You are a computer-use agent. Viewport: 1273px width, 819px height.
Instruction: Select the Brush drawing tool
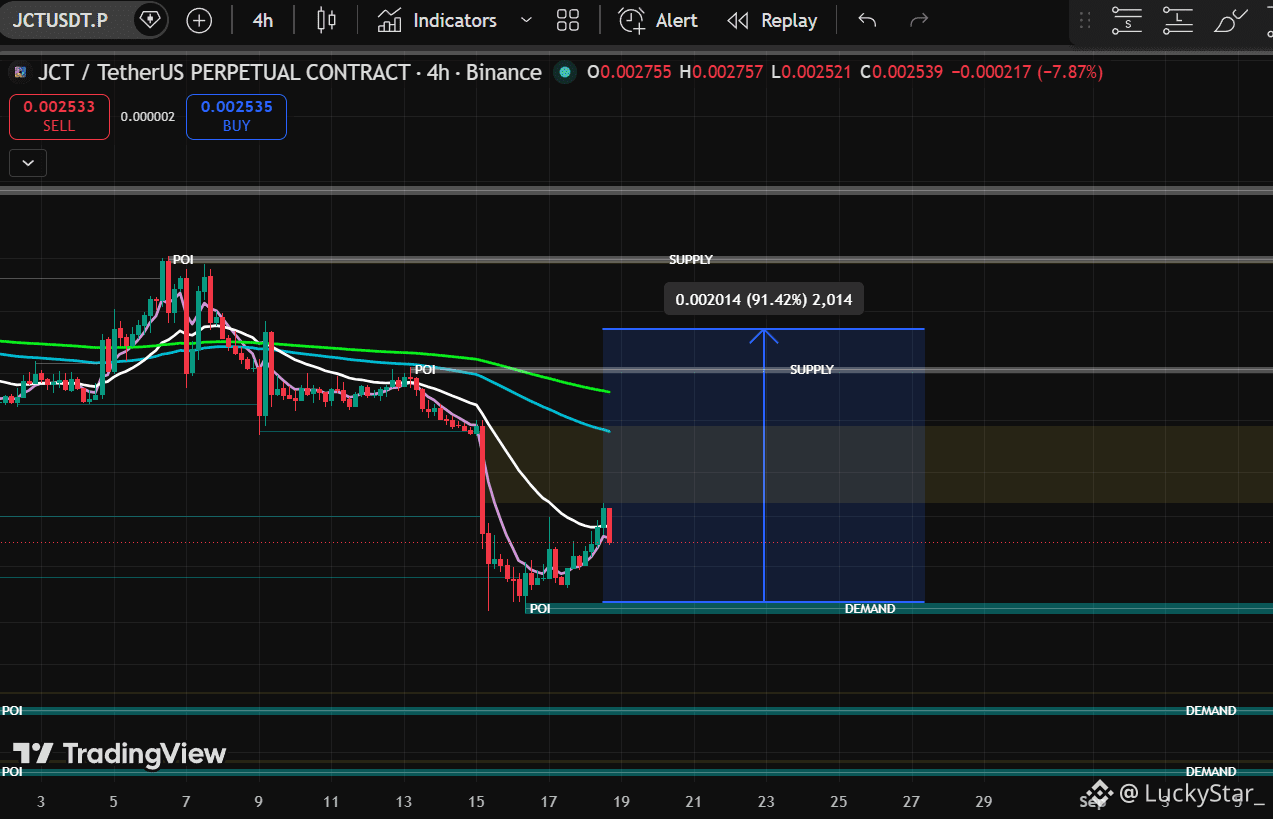(x=1231, y=20)
